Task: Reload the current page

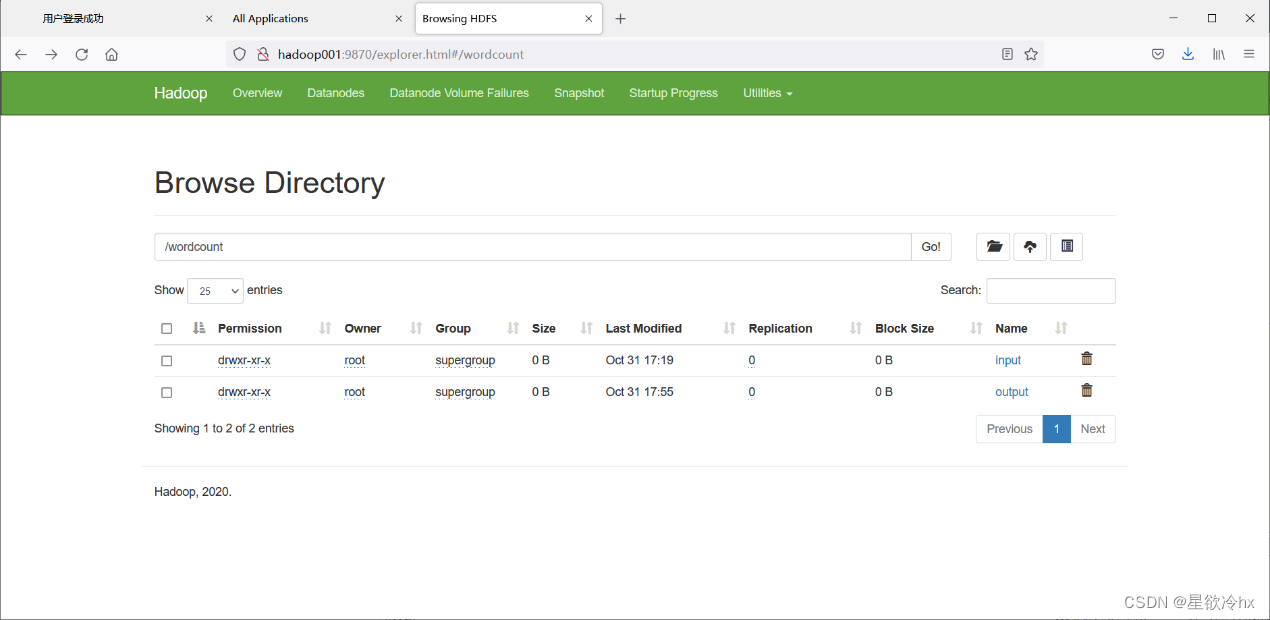Action: click(x=82, y=54)
